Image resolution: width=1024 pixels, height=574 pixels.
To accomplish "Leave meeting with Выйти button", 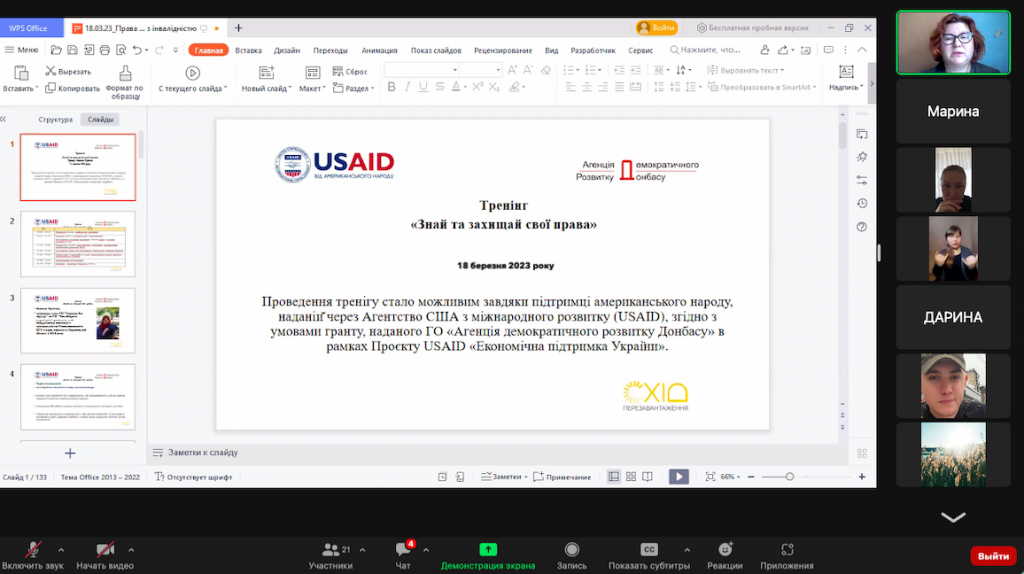I will pyautogui.click(x=993, y=556).
